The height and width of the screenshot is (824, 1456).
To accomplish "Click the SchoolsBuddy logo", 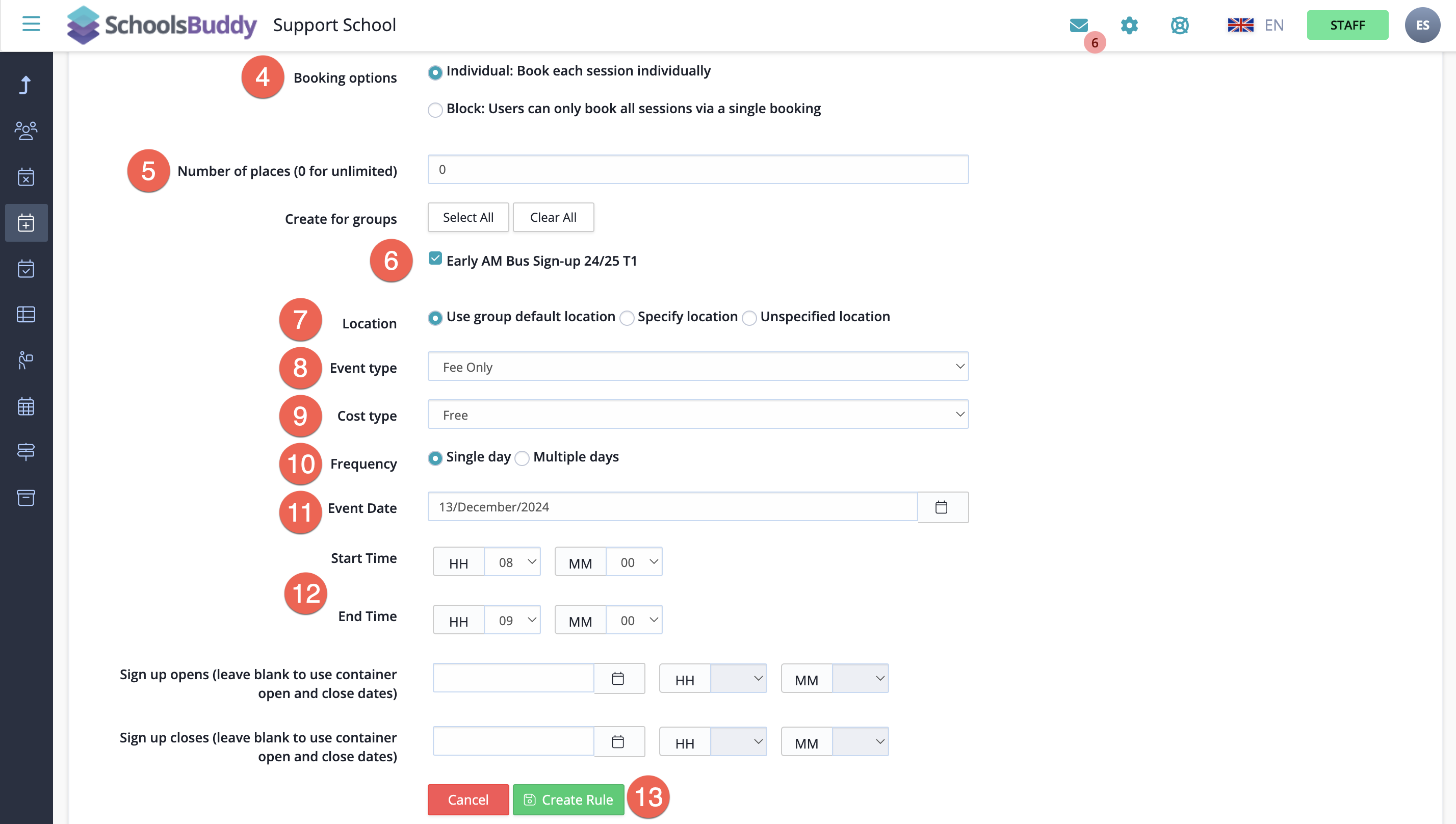I will click(x=162, y=25).
